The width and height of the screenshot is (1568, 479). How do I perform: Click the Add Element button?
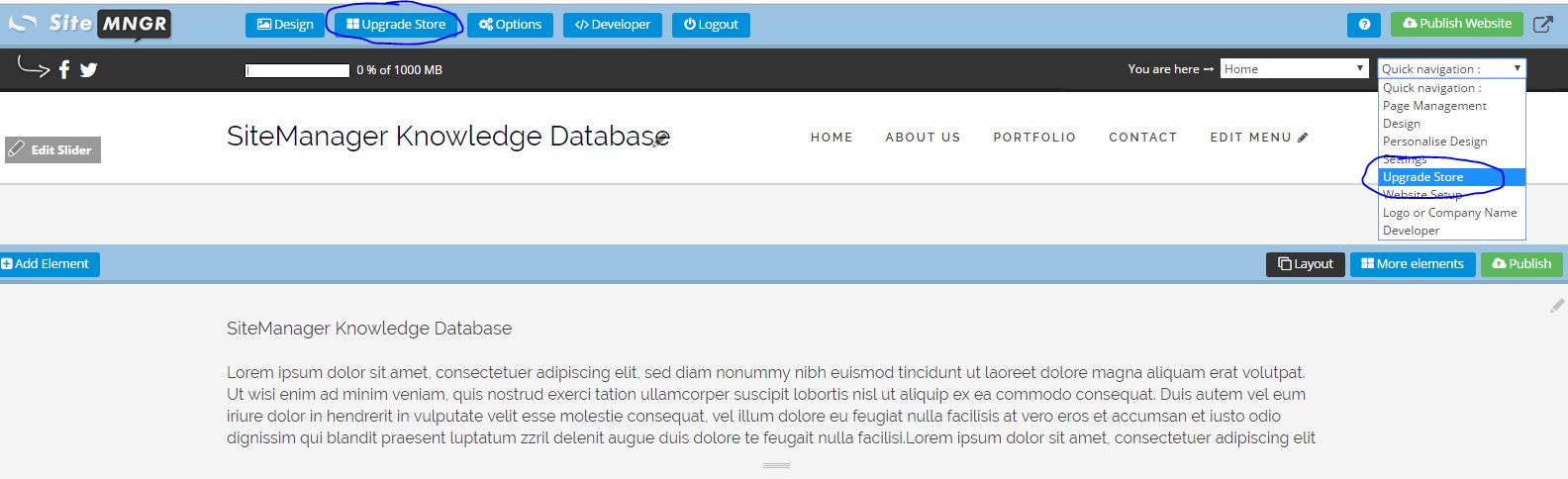[x=49, y=264]
